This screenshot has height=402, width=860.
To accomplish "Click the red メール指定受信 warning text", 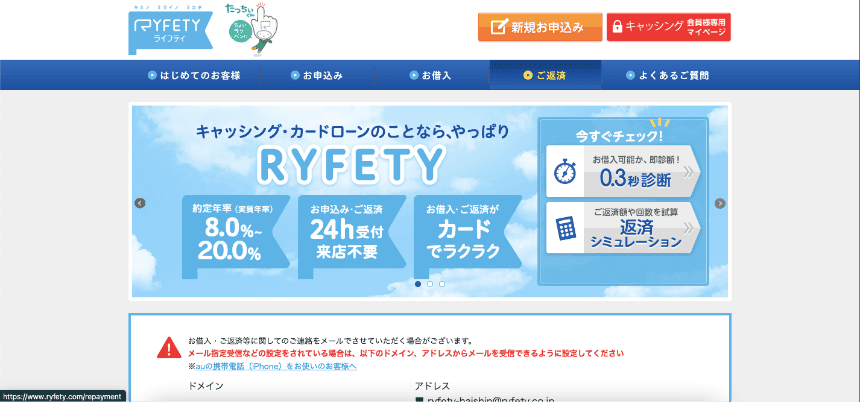I will click(x=406, y=353).
